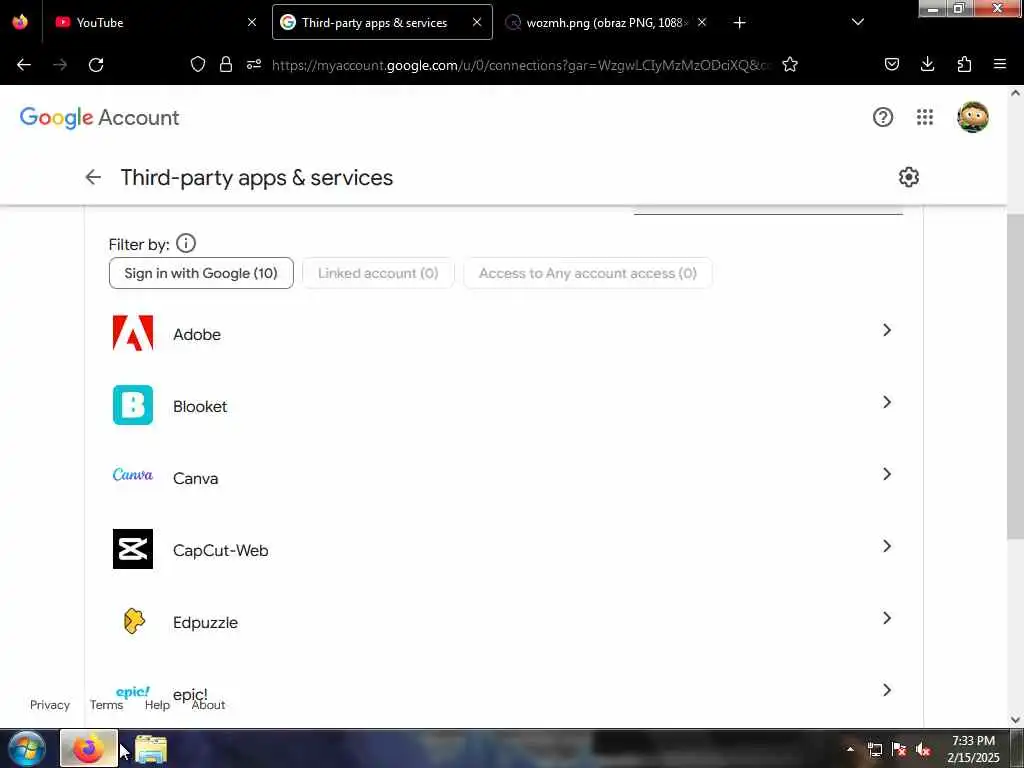The height and width of the screenshot is (768, 1024).
Task: Open Google Account help icon
Action: point(882,117)
